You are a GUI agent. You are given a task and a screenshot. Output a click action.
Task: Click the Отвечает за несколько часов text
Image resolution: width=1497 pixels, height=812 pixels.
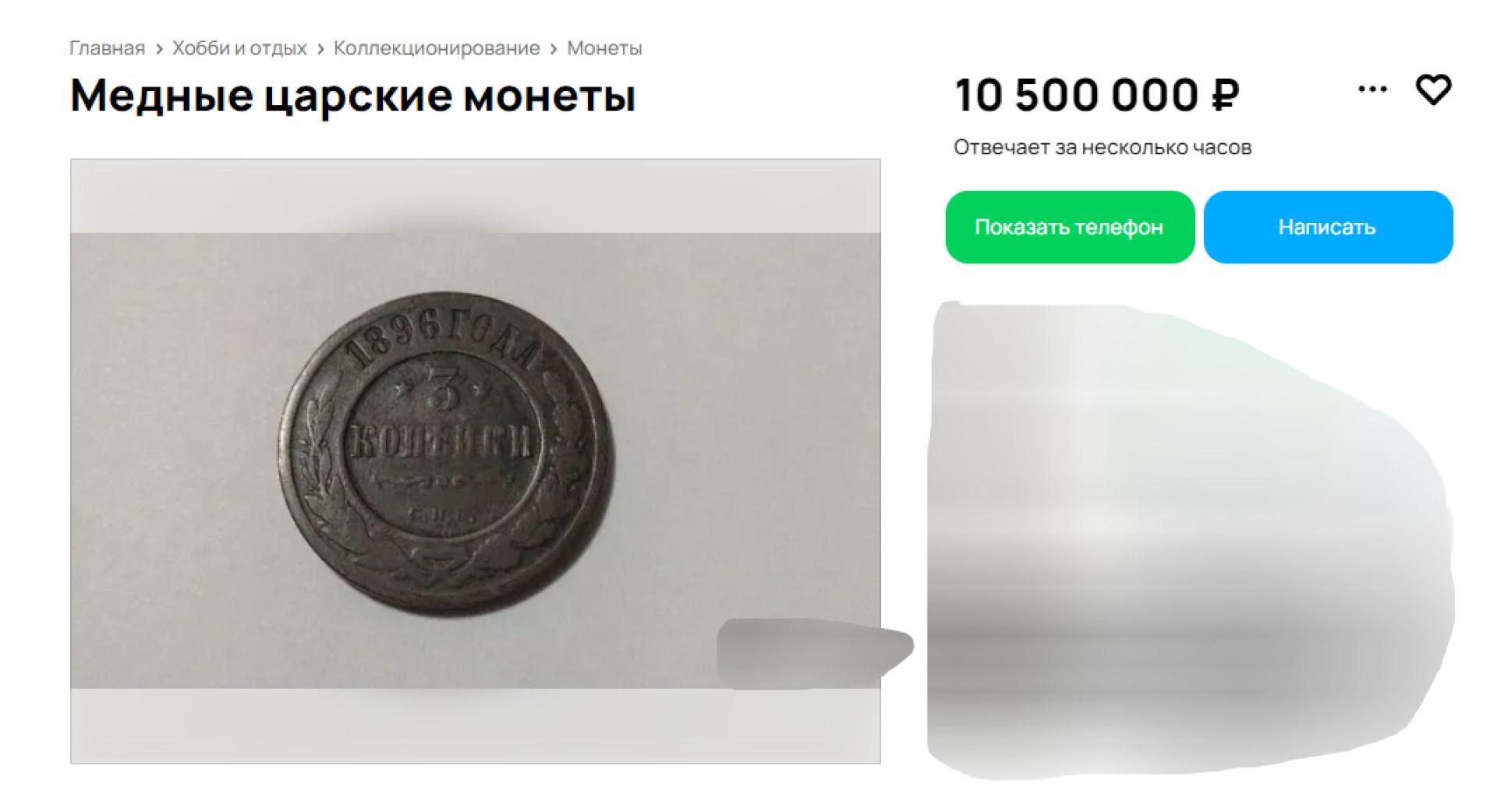pos(1102,147)
